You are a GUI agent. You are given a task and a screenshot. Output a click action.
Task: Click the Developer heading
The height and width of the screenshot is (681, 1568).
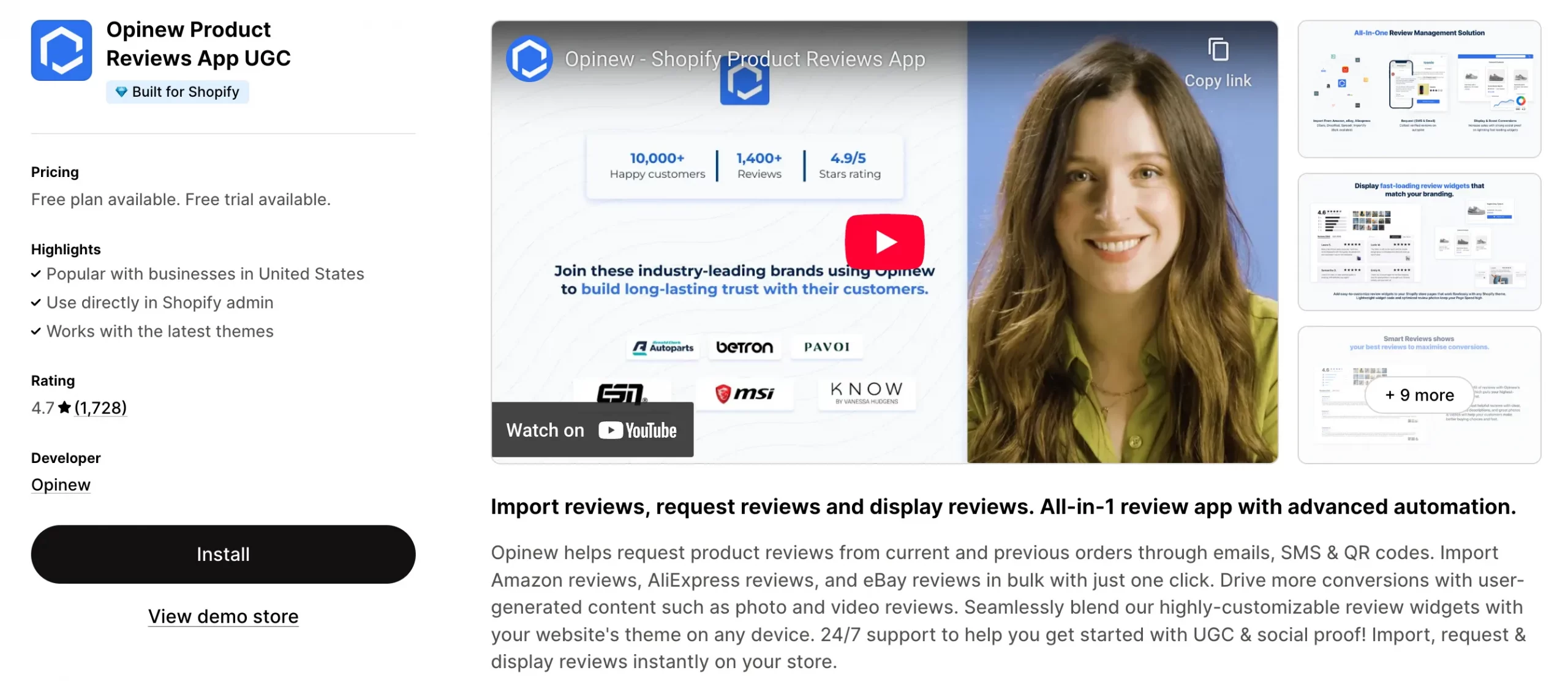(66, 458)
